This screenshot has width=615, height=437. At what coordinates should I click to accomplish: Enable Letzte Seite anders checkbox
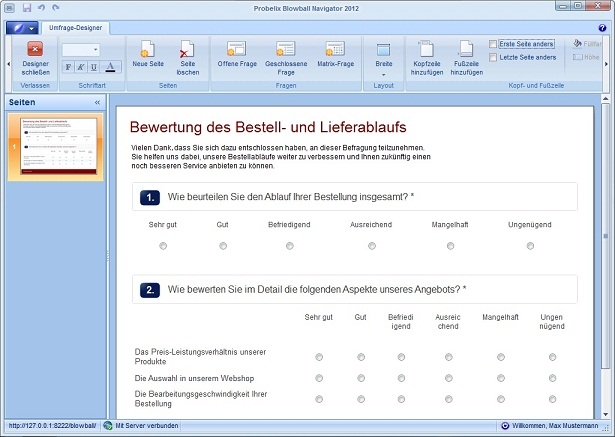[494, 57]
